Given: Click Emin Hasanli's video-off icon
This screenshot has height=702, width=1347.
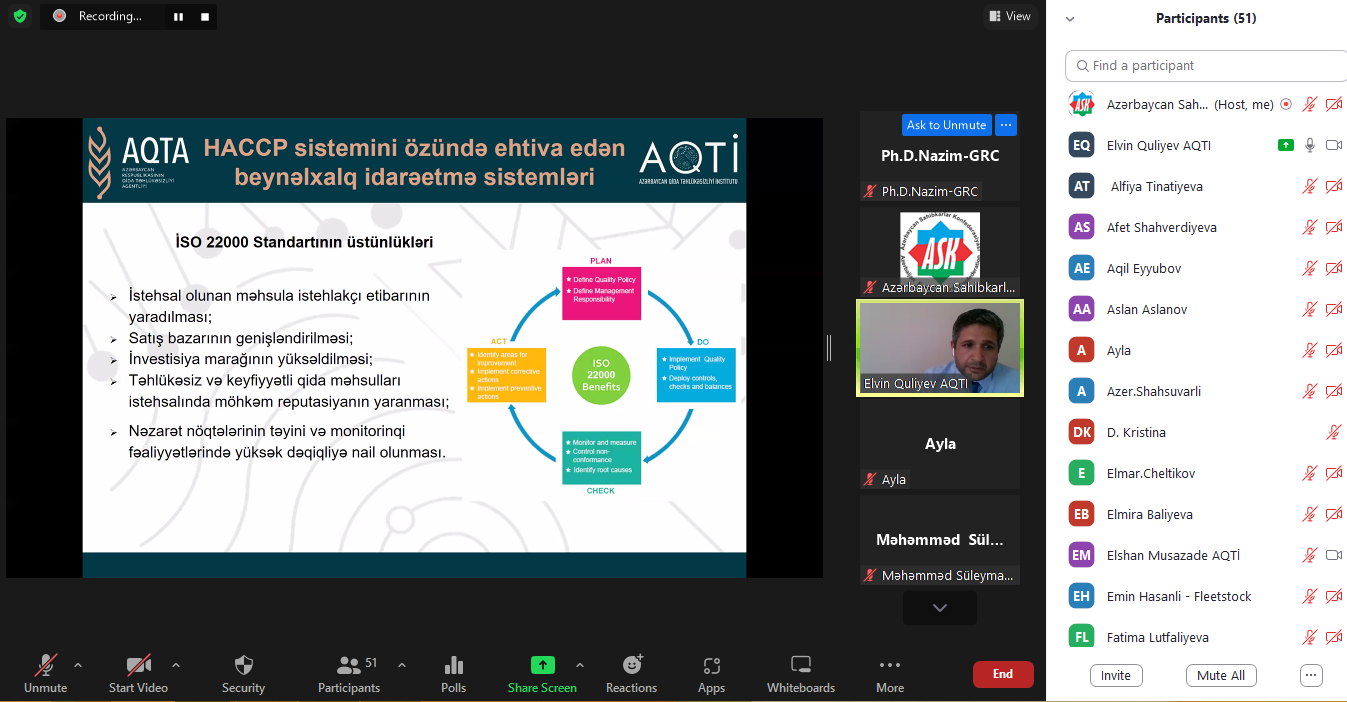Looking at the screenshot, I should click(1334, 596).
